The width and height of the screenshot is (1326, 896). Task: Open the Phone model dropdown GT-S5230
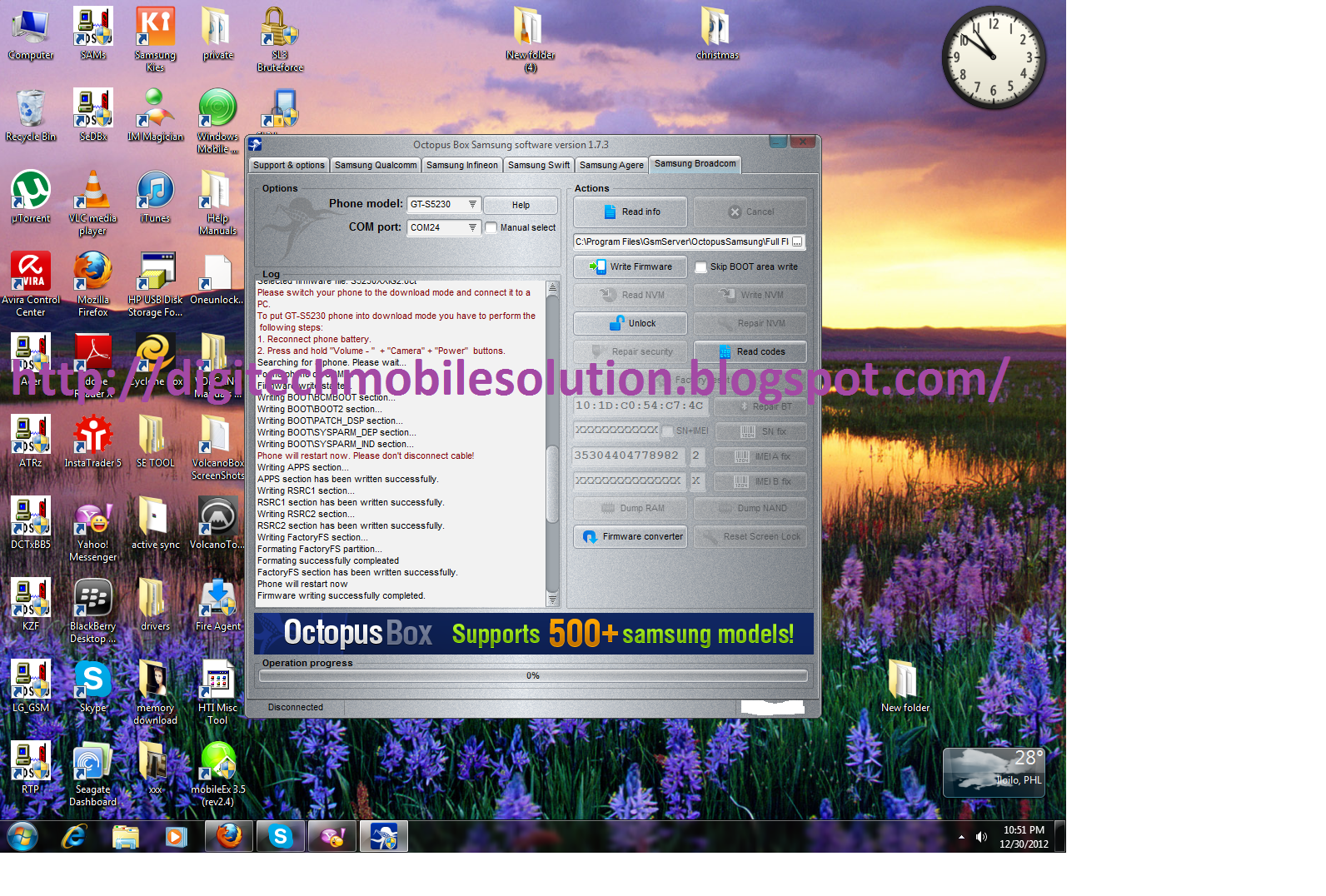coord(444,204)
